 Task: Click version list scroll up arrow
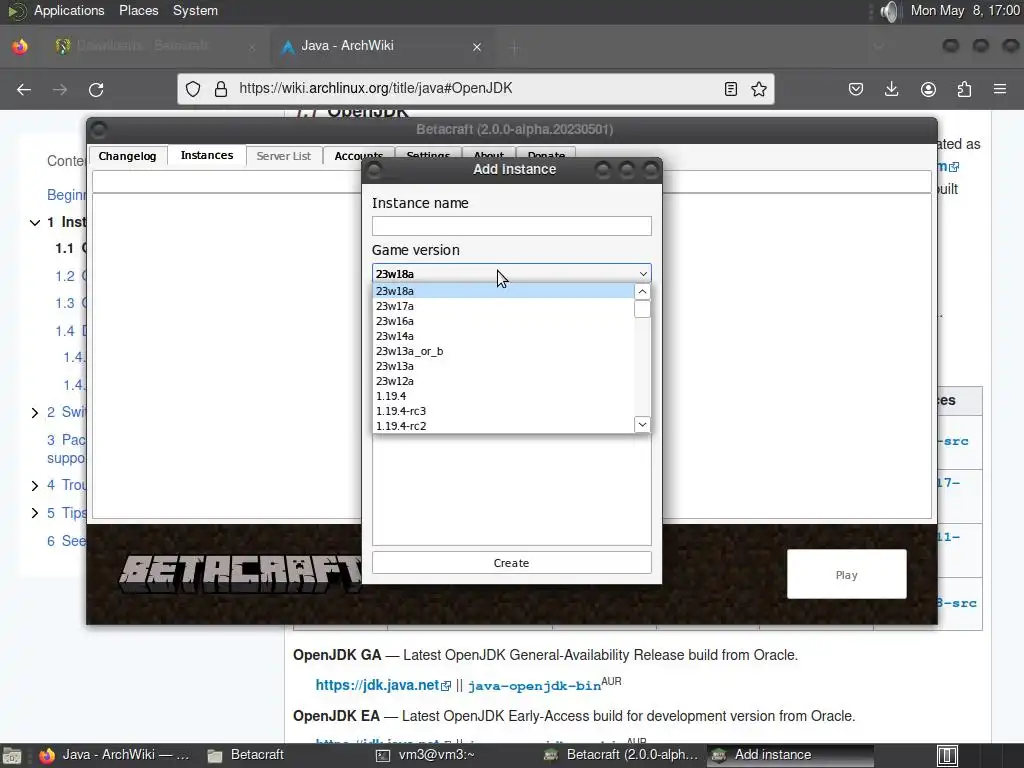(x=642, y=291)
